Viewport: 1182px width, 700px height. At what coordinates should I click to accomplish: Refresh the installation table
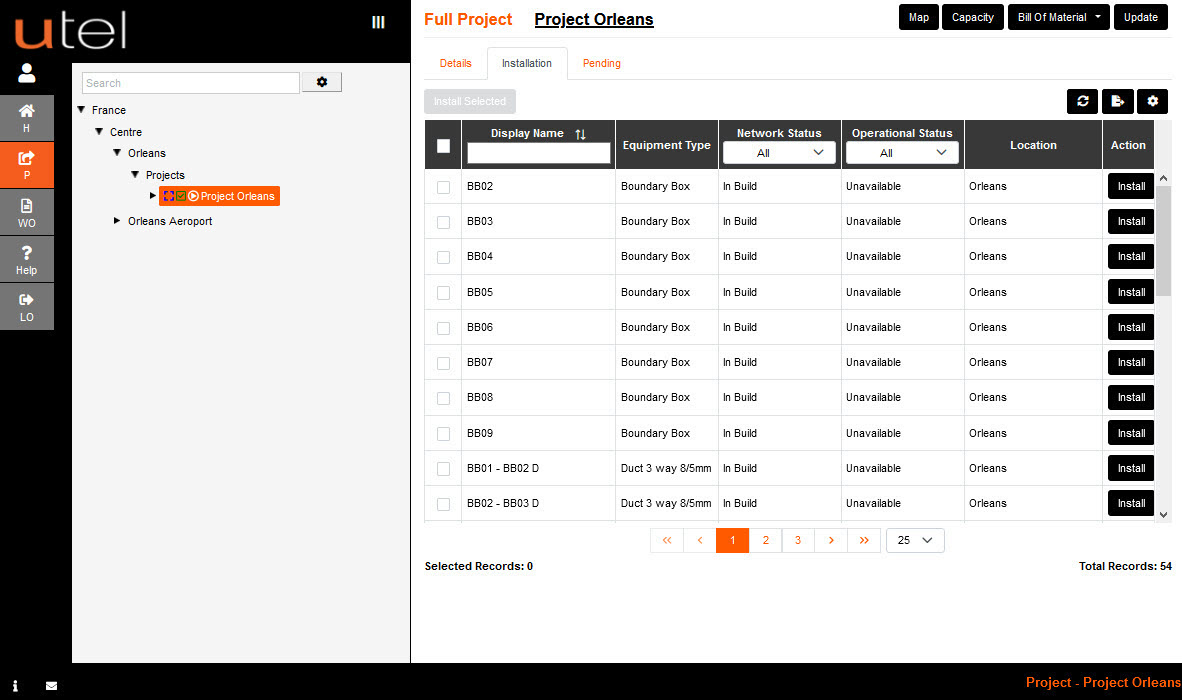1082,101
